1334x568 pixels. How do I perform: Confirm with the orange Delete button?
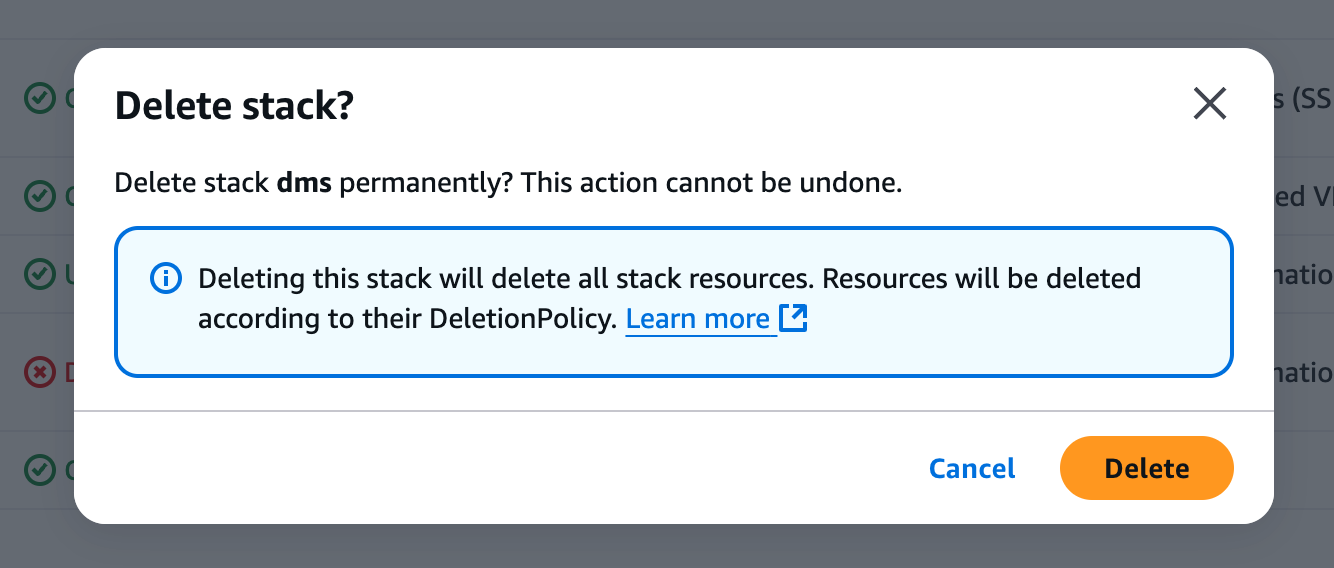[x=1147, y=468]
